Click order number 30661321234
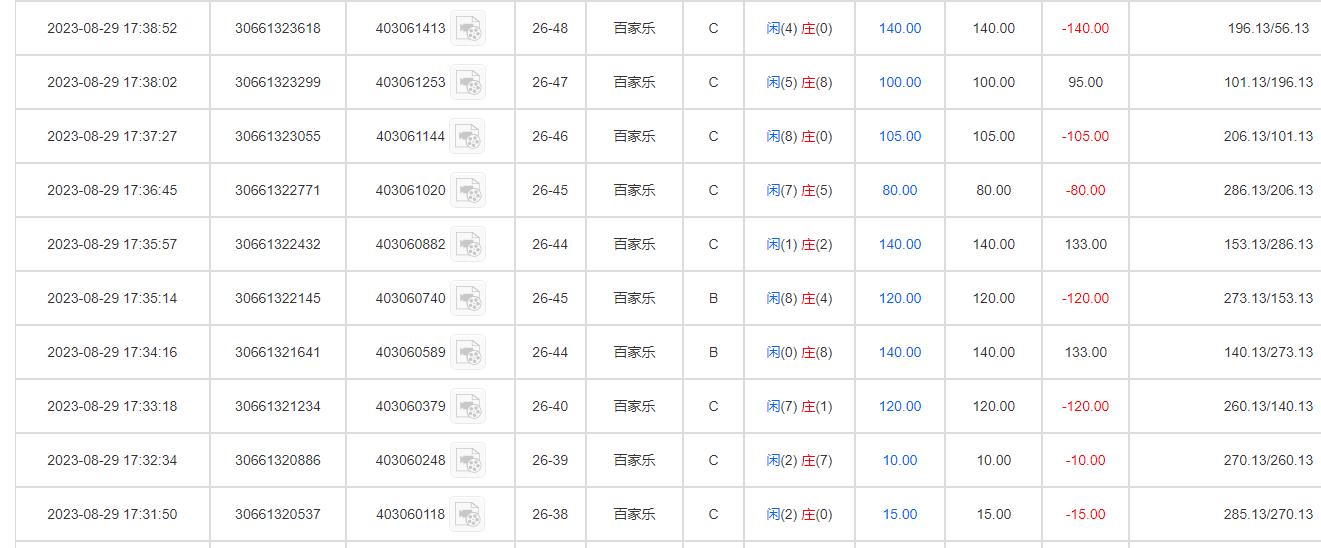The width and height of the screenshot is (1321, 548). (278, 407)
